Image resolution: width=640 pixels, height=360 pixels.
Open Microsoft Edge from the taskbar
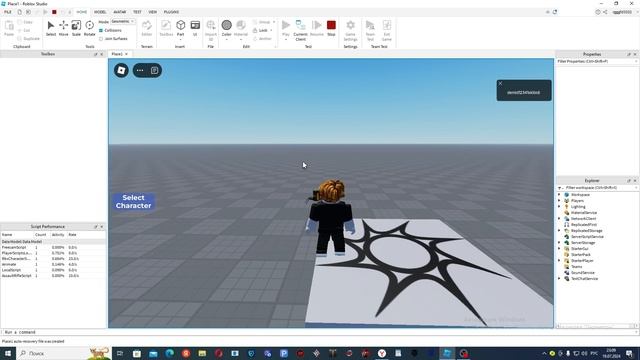(169, 353)
